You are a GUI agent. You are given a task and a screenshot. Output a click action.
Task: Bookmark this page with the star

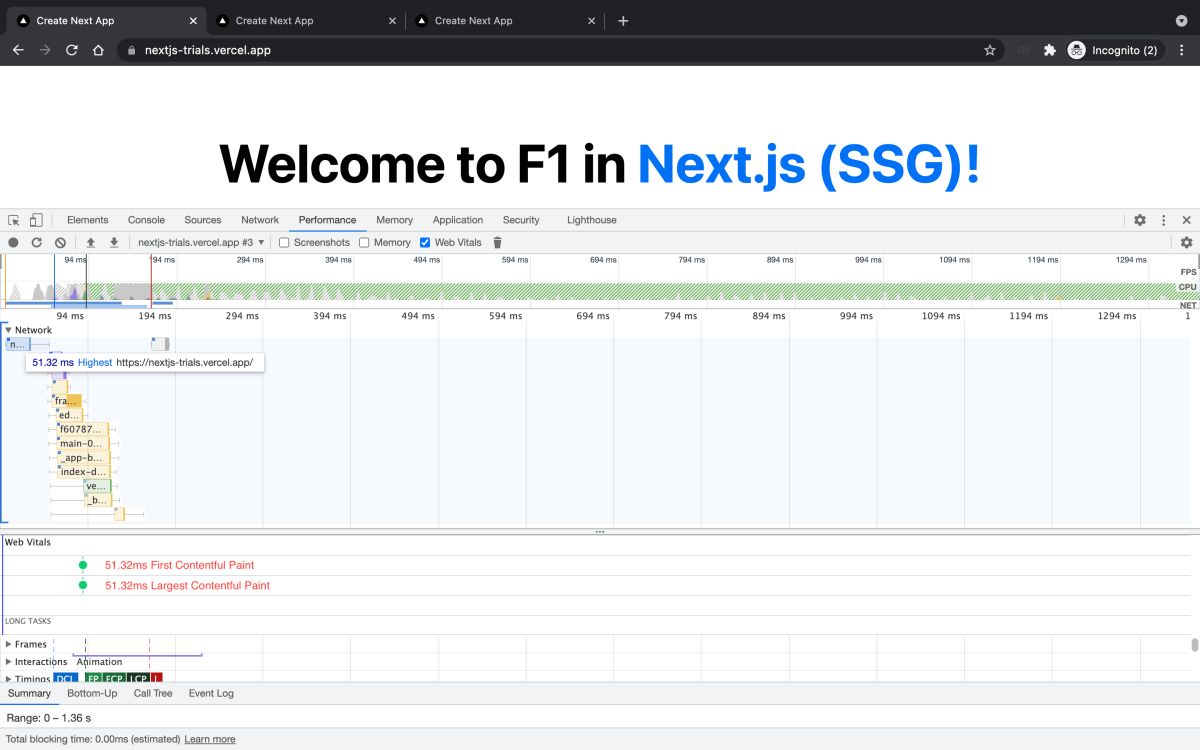point(990,50)
